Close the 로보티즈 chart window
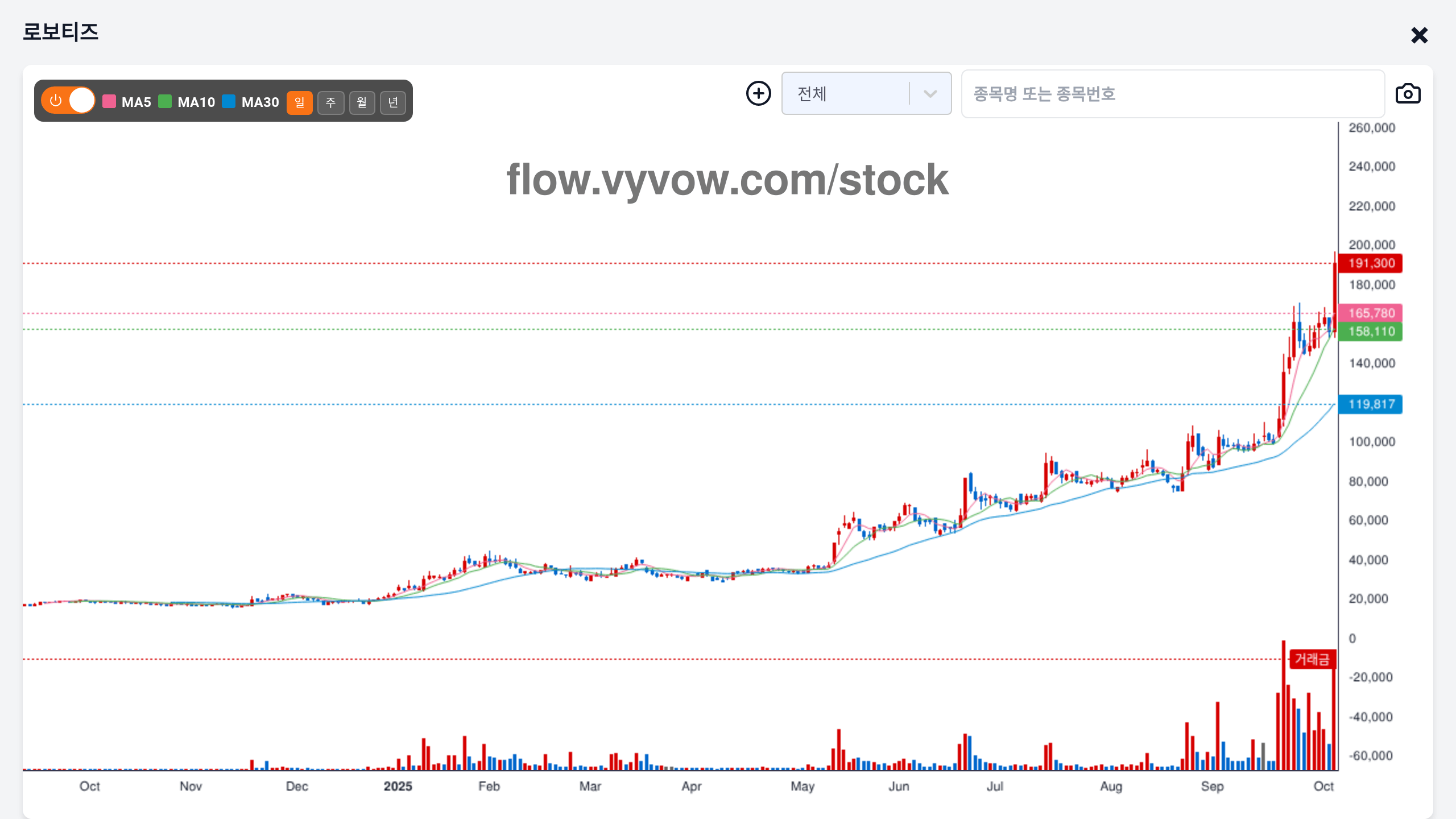This screenshot has height=819, width=1456. tap(1419, 35)
